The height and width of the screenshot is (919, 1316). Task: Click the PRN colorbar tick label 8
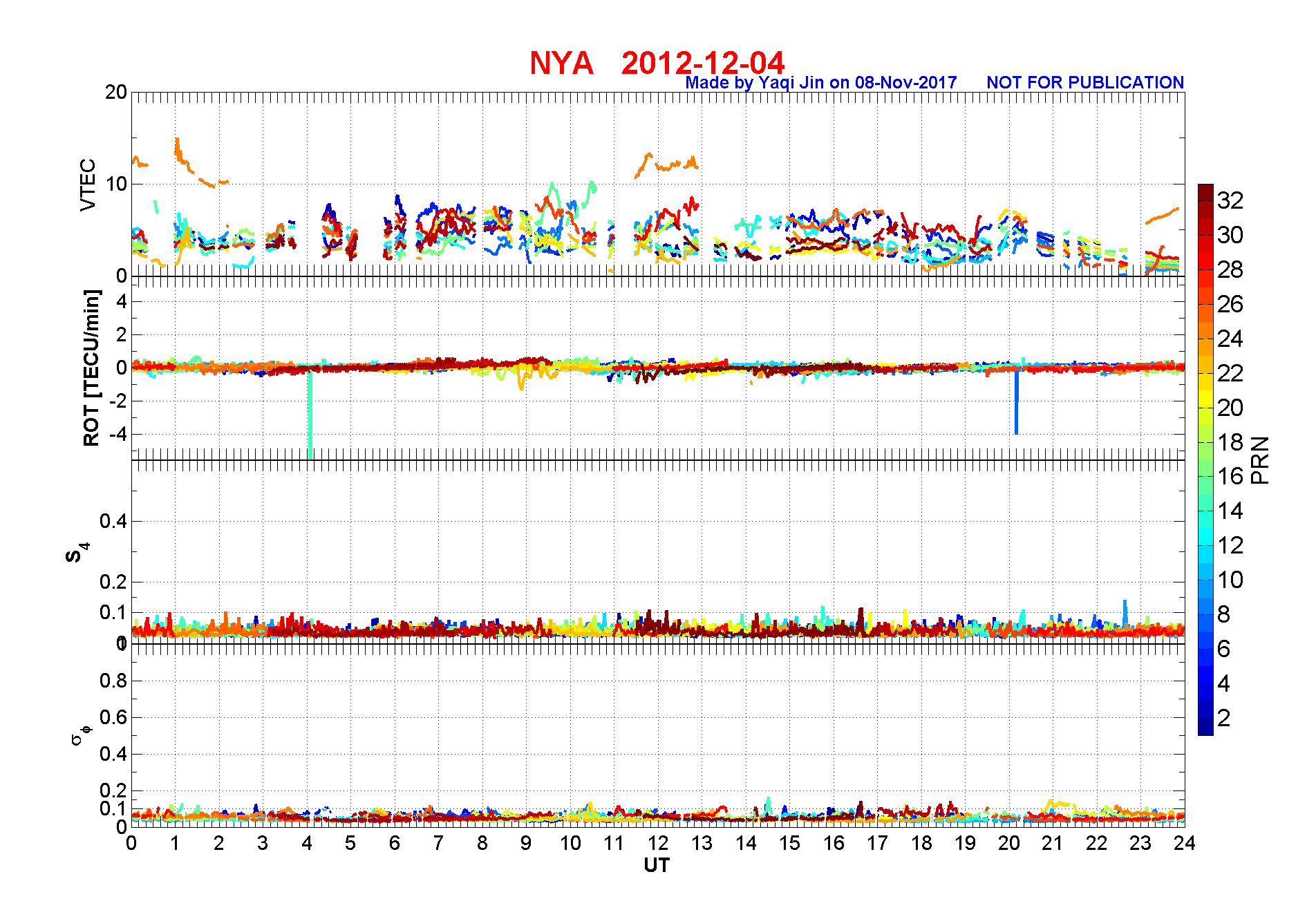pyautogui.click(x=1224, y=614)
